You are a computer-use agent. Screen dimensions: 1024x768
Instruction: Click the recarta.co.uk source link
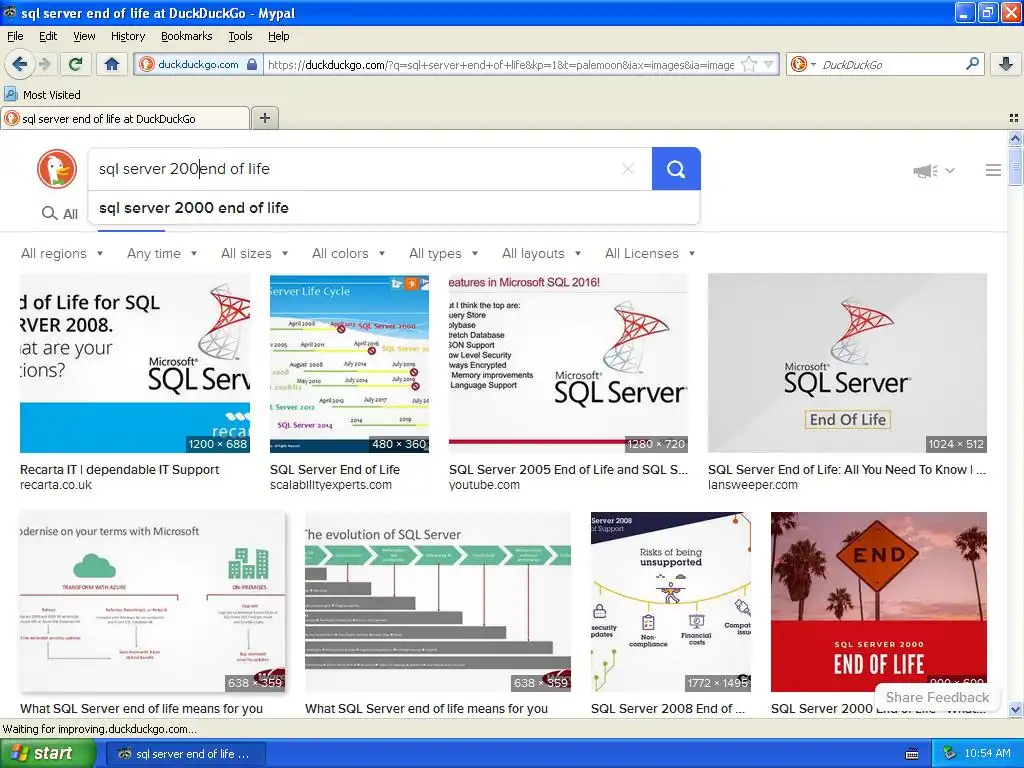coord(56,485)
